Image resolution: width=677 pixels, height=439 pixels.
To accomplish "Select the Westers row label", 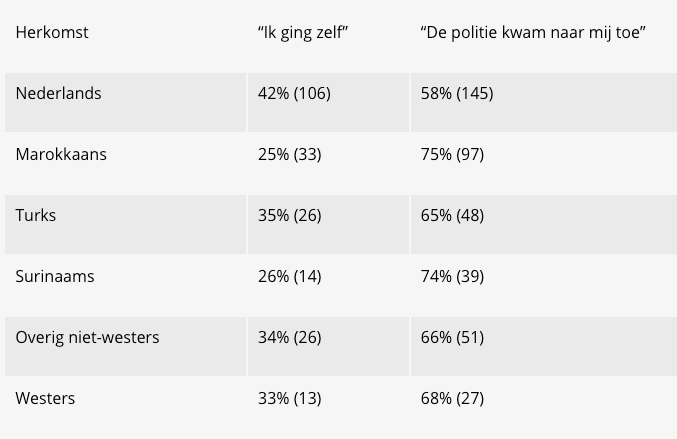I will (x=45, y=398).
